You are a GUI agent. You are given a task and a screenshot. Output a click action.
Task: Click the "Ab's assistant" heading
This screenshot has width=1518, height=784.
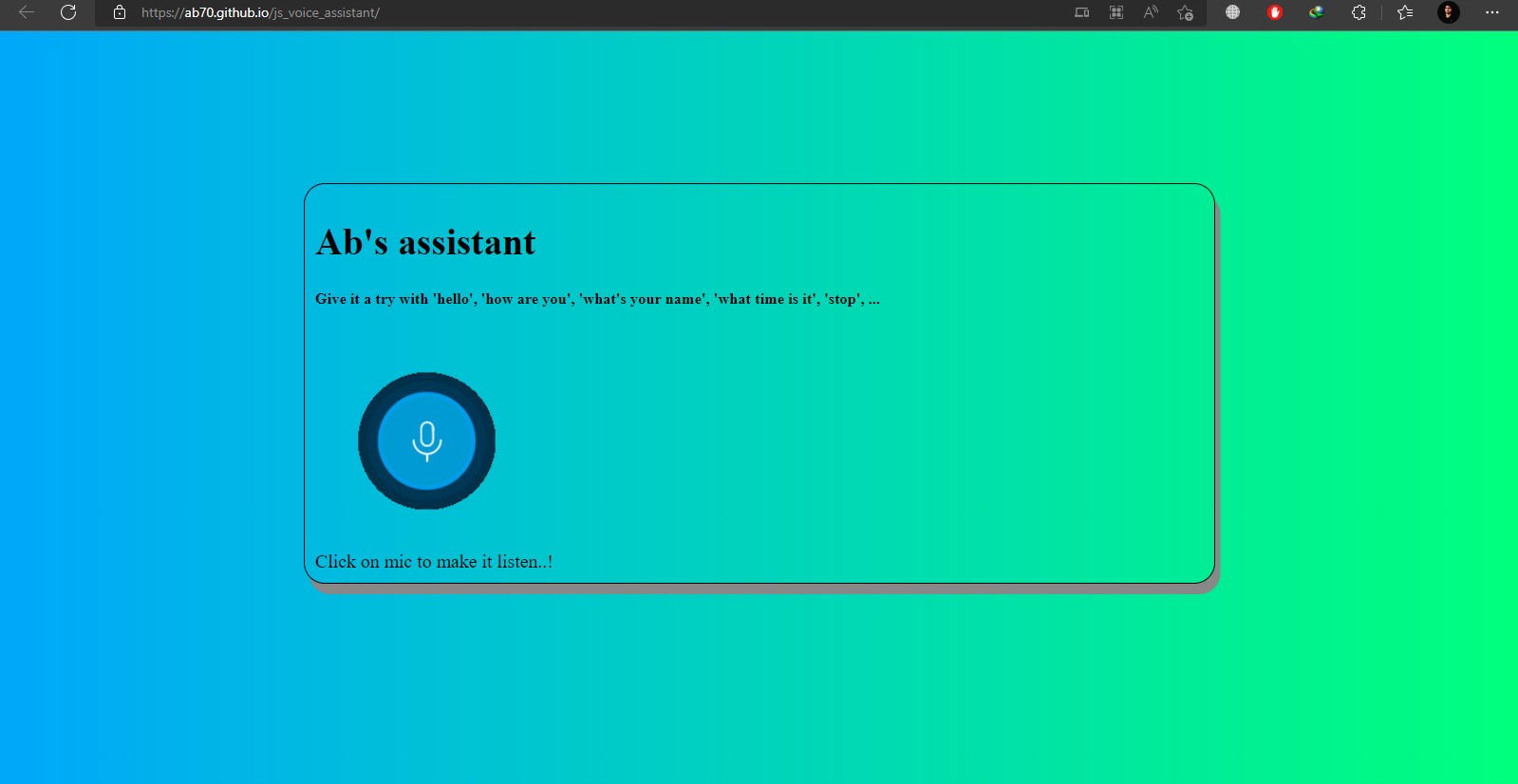pos(425,243)
